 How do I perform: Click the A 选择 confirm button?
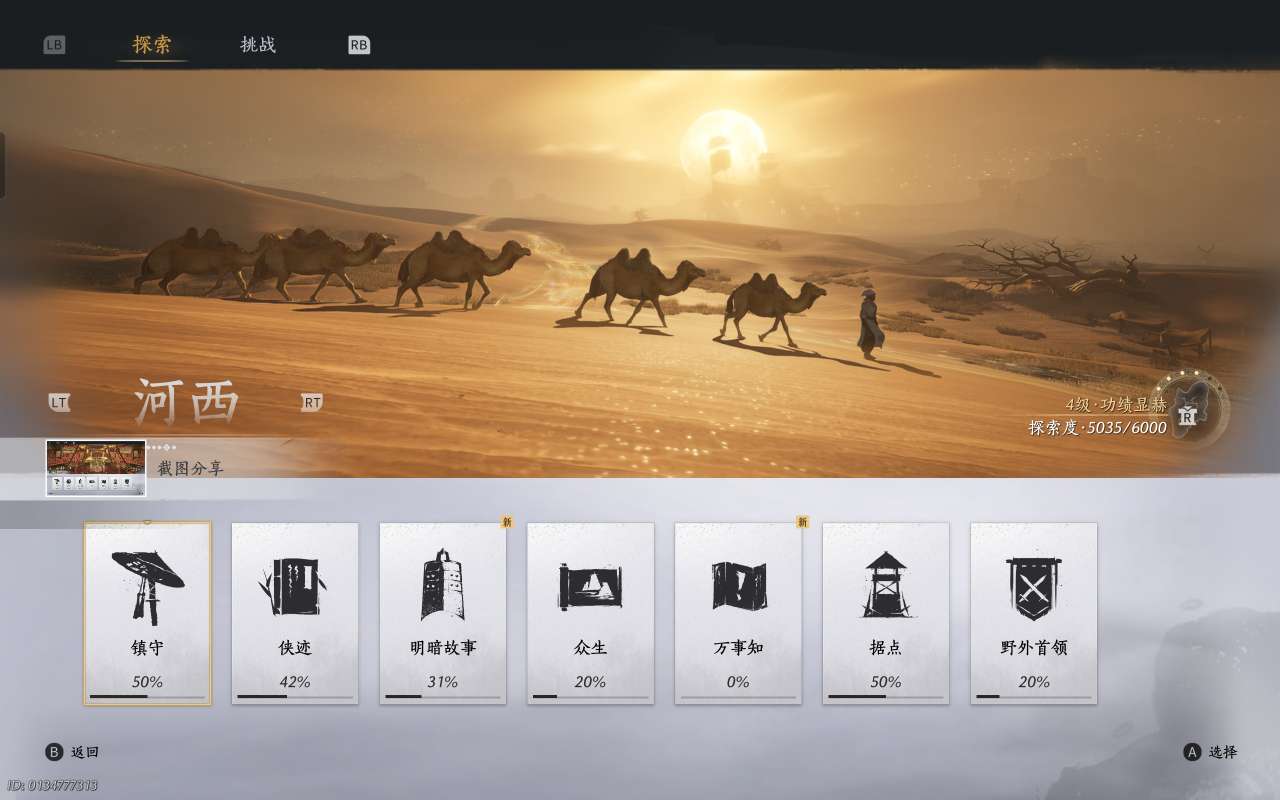1210,752
